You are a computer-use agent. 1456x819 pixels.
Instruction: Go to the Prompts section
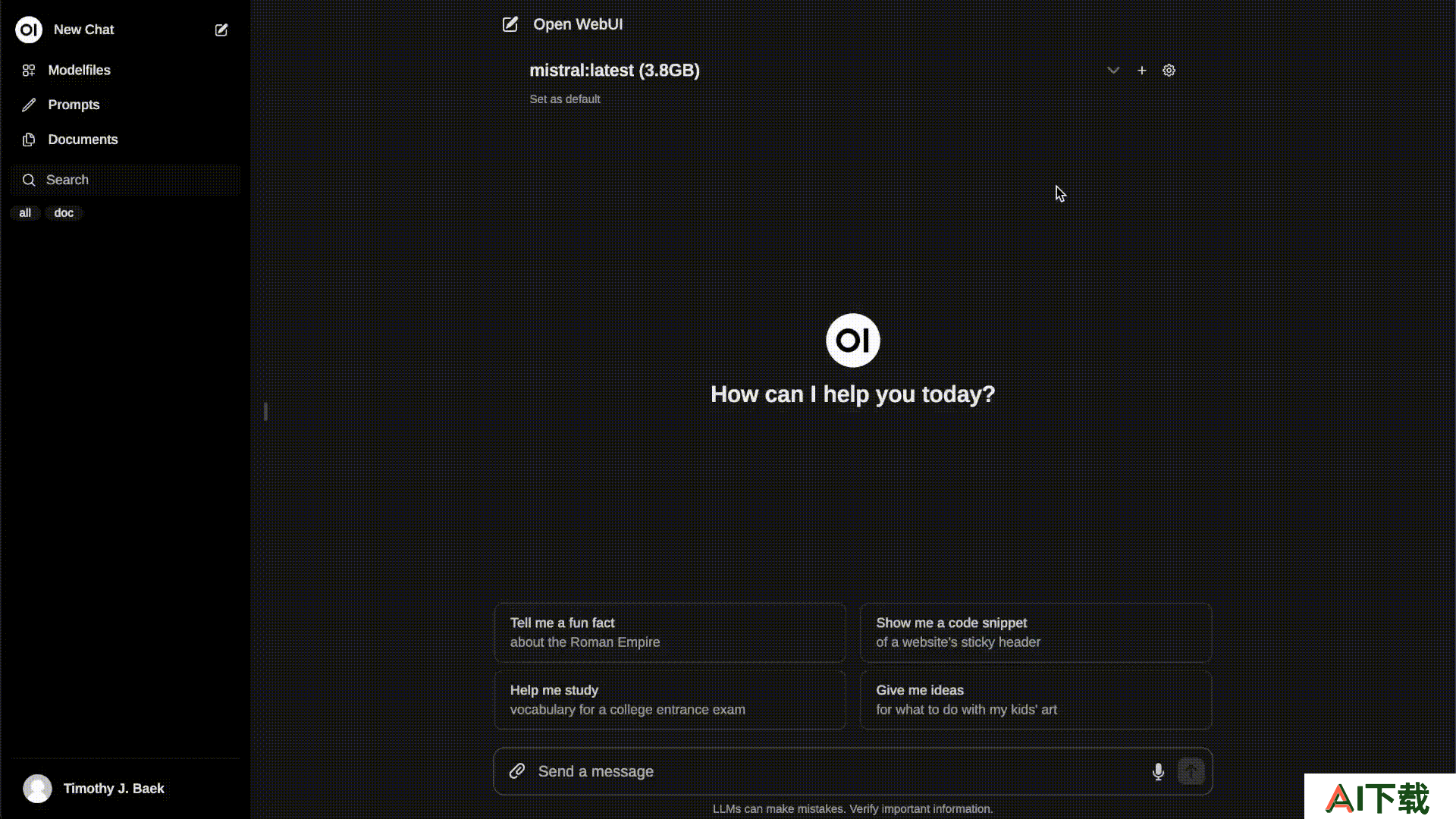point(125,105)
